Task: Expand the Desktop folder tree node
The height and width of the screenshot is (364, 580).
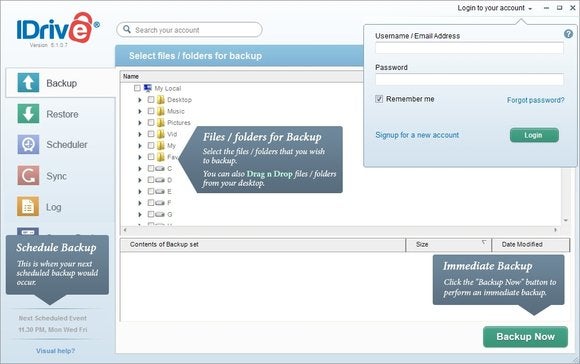Action: (140, 100)
